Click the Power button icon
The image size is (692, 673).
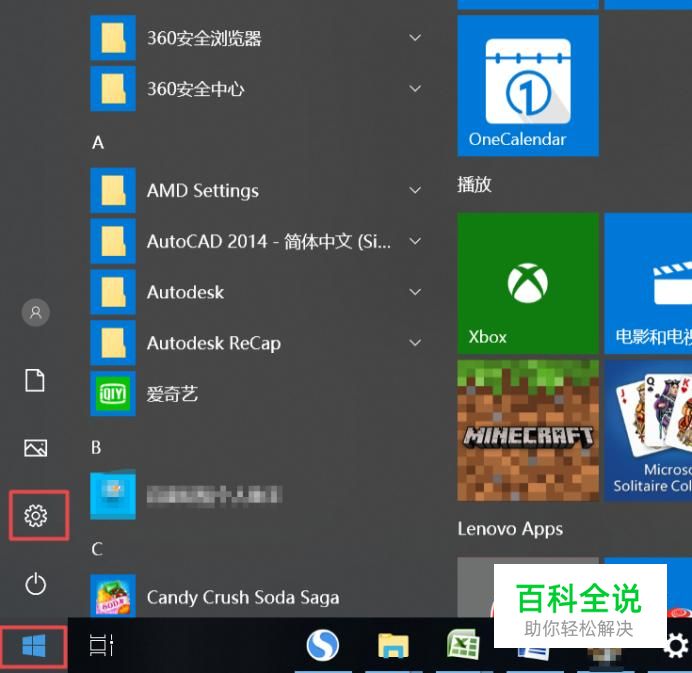point(36,584)
